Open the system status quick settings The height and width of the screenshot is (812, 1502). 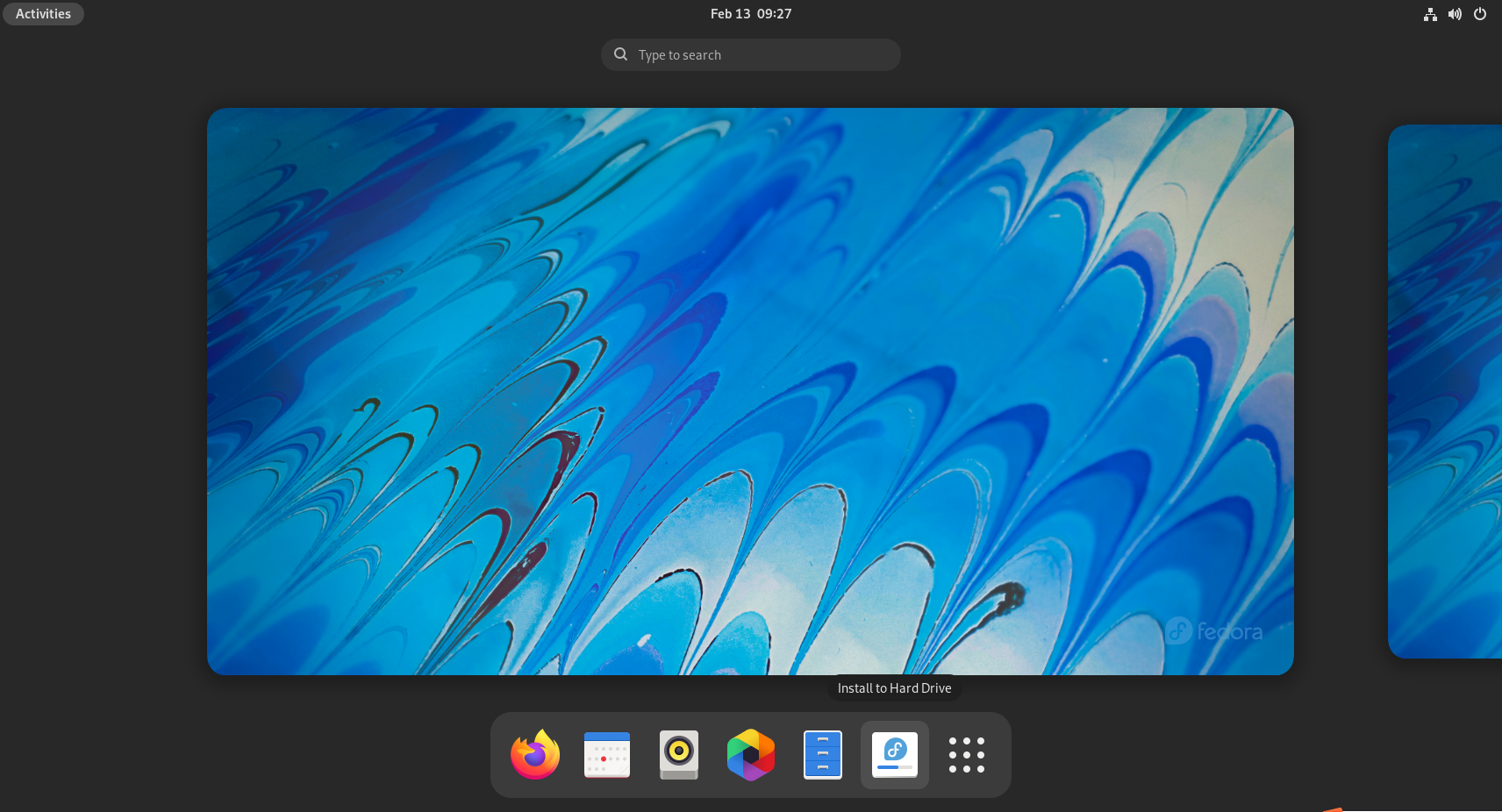[1456, 14]
